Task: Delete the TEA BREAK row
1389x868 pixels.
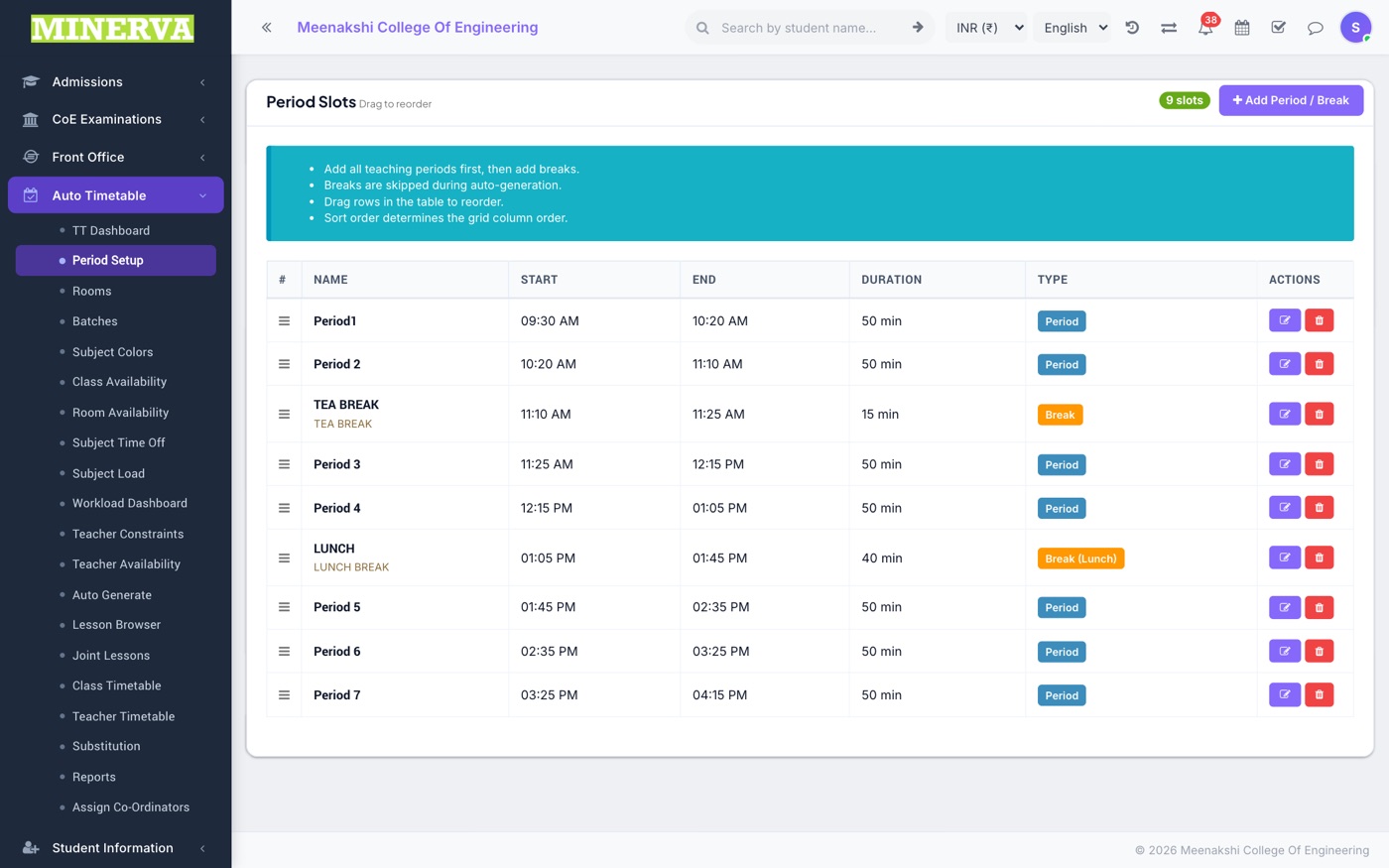Action: pos(1320,414)
